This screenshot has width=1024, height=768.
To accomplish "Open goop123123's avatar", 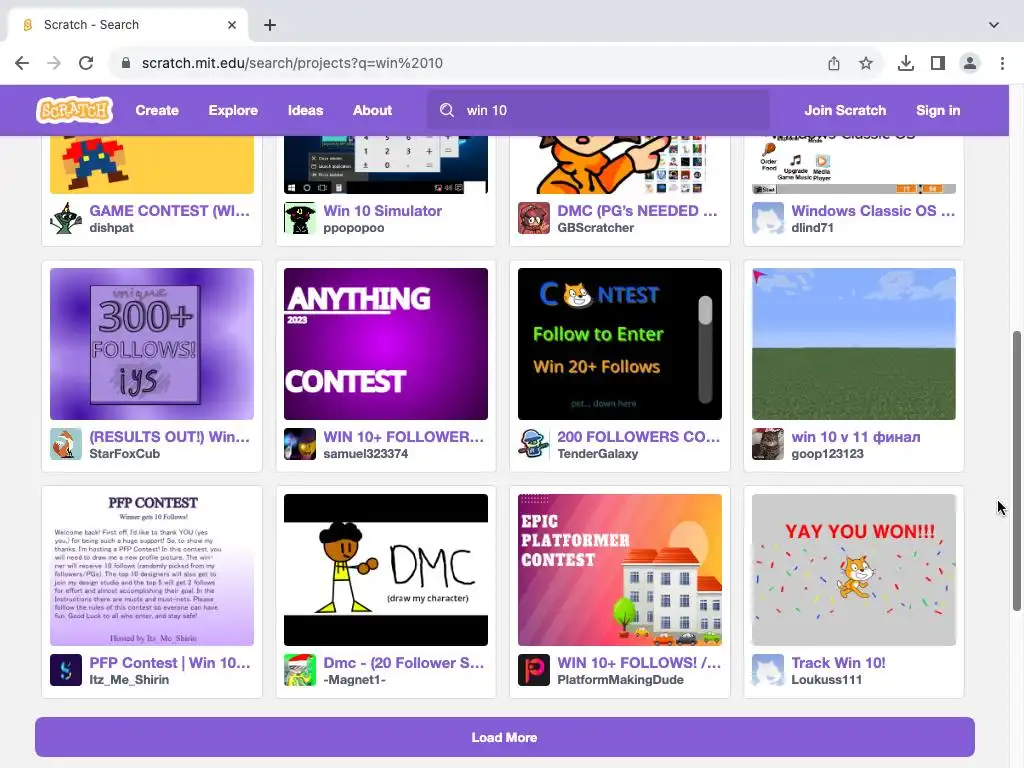I will point(767,444).
